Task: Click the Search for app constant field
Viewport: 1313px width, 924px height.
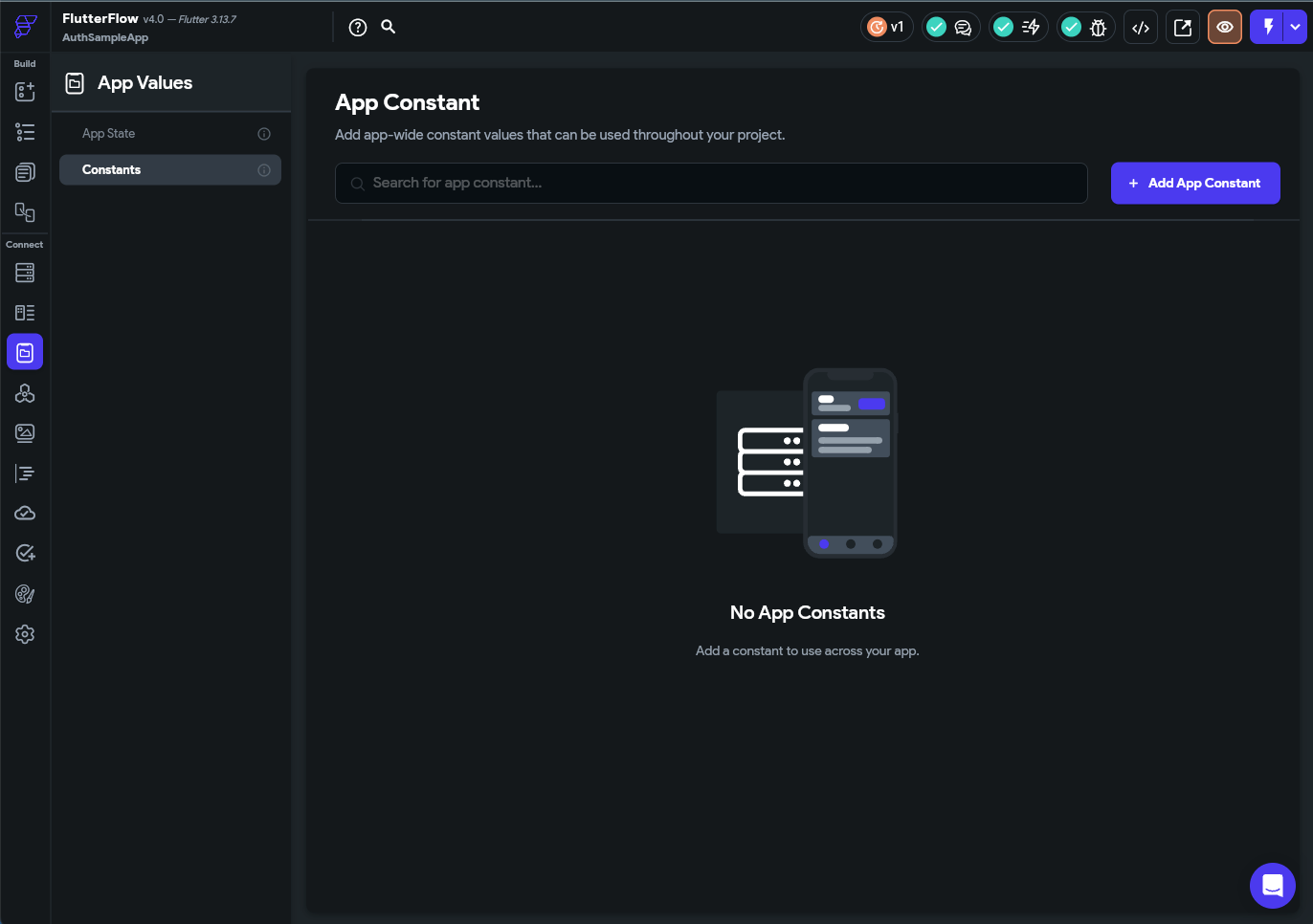Action: 711,183
